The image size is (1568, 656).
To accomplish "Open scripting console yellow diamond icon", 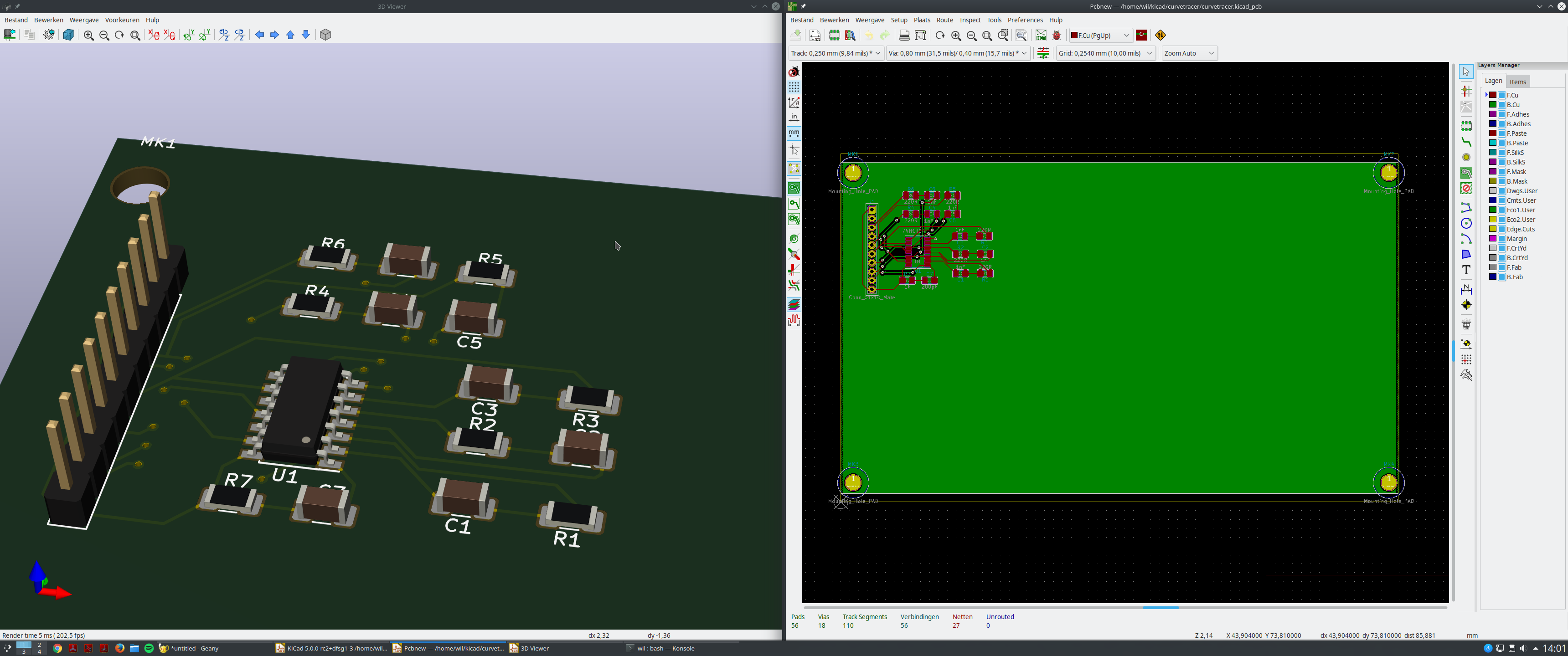I will 1160,35.
